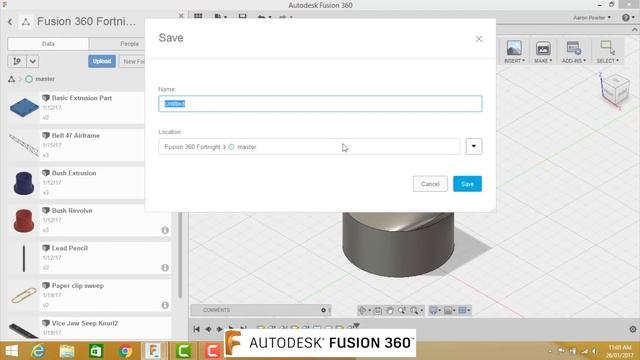Show info for Bush Revolve

click(x=165, y=230)
